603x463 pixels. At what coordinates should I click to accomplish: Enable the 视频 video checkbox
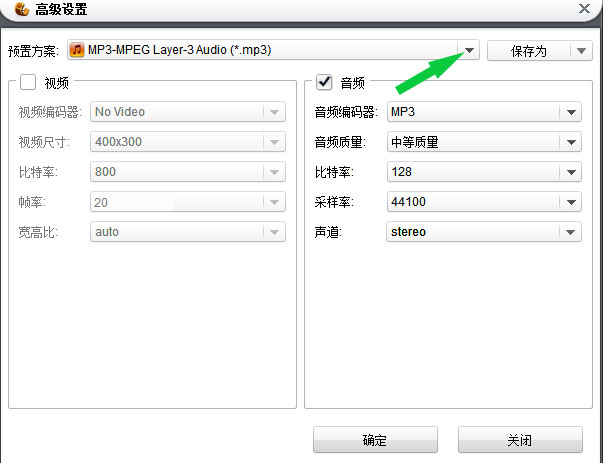click(x=27, y=82)
